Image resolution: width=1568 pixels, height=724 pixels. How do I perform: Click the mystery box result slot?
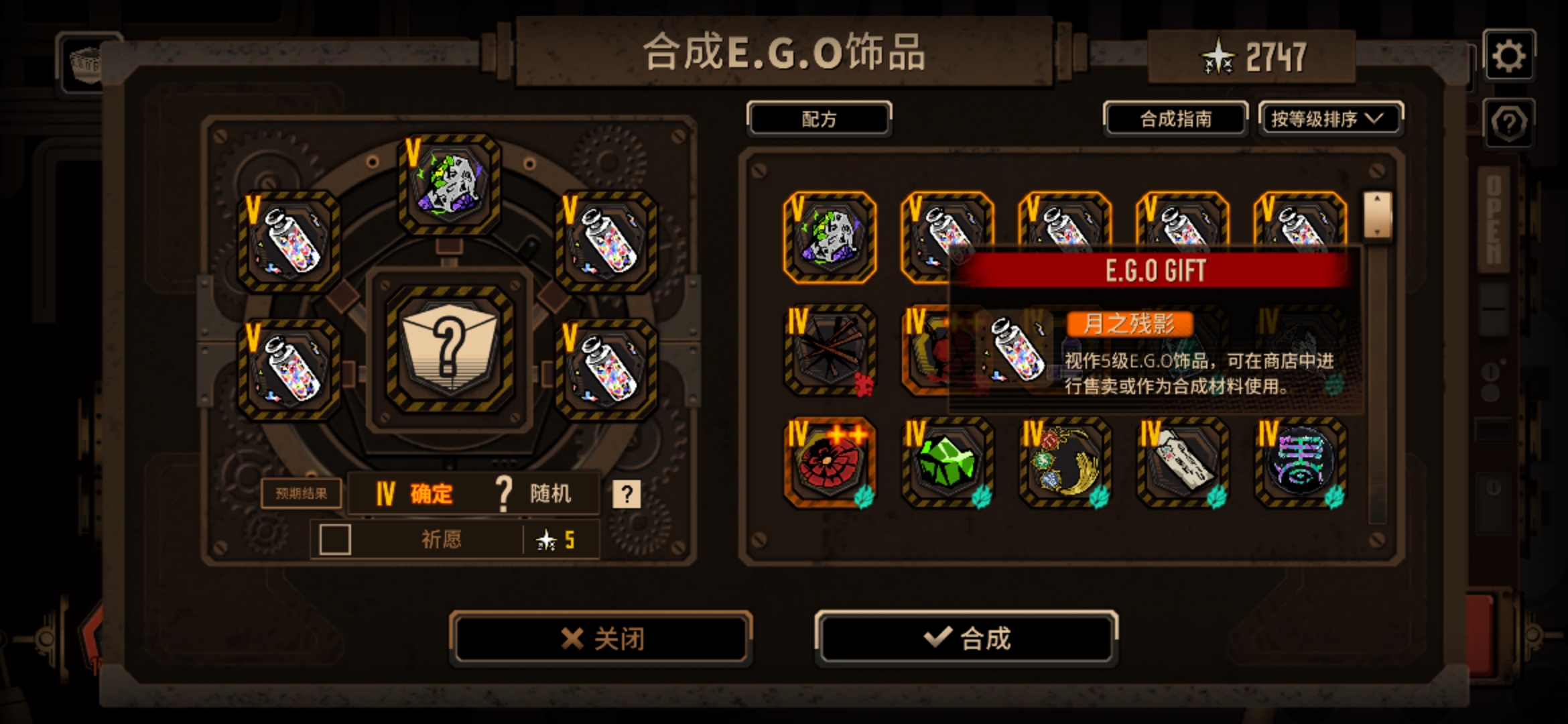(x=449, y=349)
